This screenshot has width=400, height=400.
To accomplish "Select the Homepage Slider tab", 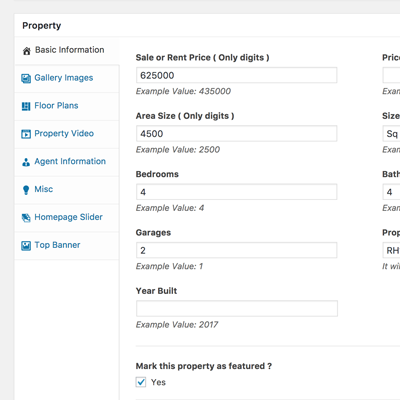I will [x=67, y=217].
